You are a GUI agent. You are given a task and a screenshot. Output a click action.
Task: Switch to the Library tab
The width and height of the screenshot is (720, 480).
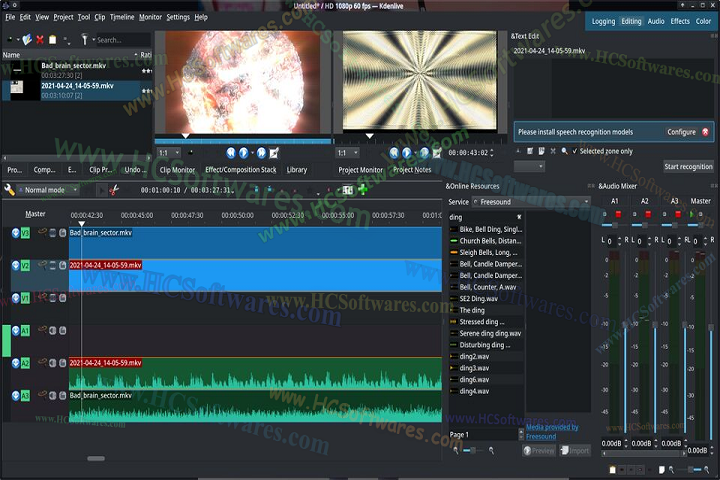coord(297,169)
